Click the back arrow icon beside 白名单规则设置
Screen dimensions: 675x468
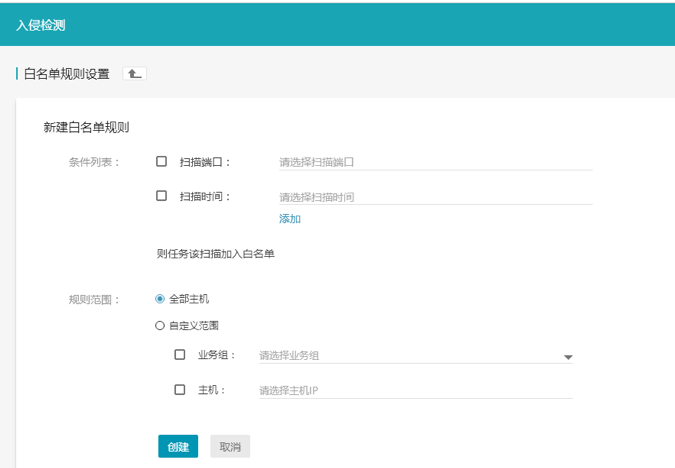(134, 74)
